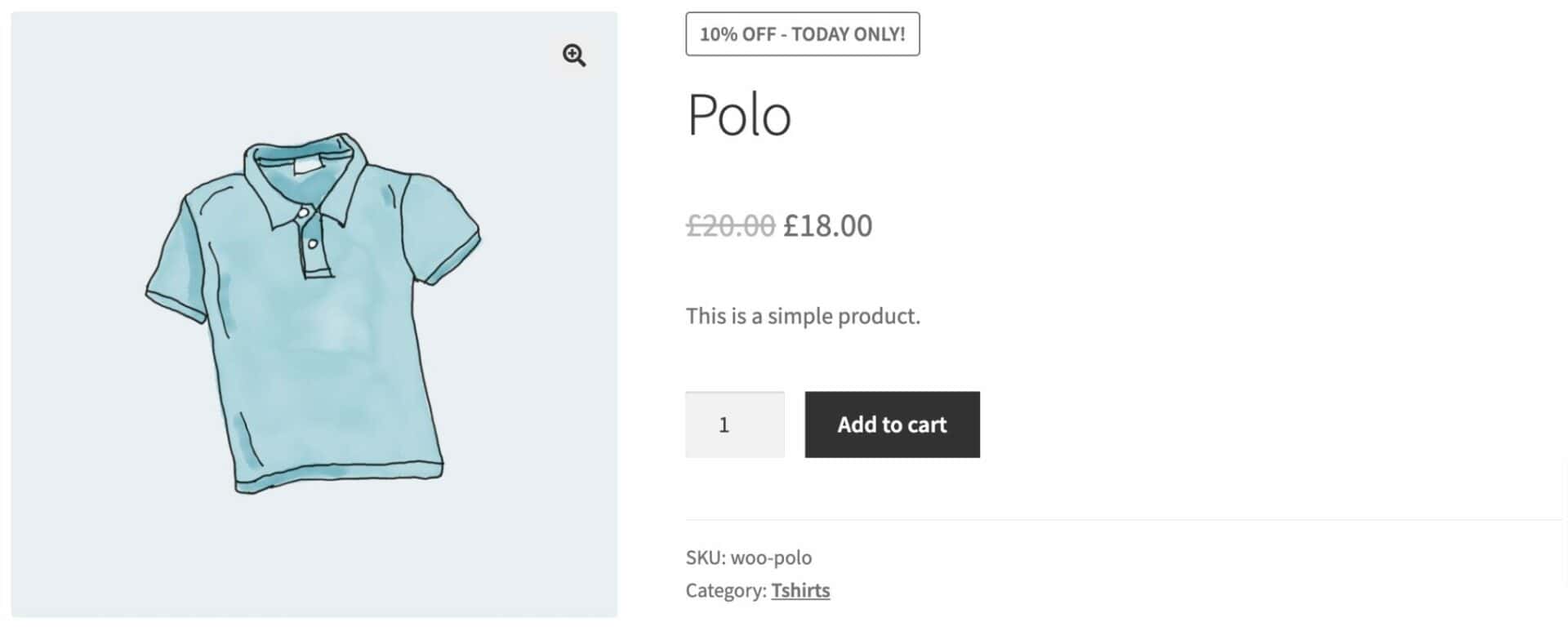Click the £18.00 sale price
The image size is (1568, 627).
[828, 225]
